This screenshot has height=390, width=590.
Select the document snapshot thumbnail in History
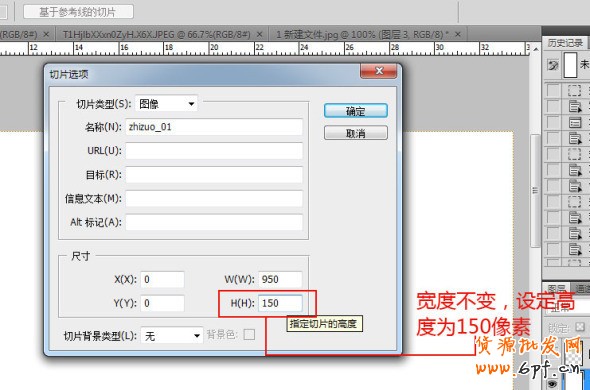pos(570,65)
